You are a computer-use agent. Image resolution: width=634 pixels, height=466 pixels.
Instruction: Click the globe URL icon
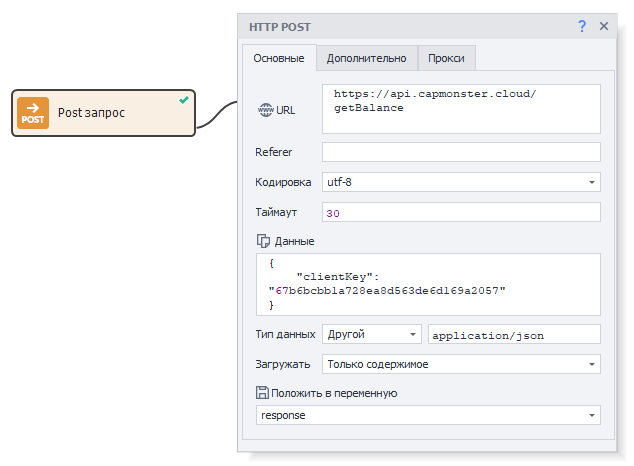coord(265,109)
